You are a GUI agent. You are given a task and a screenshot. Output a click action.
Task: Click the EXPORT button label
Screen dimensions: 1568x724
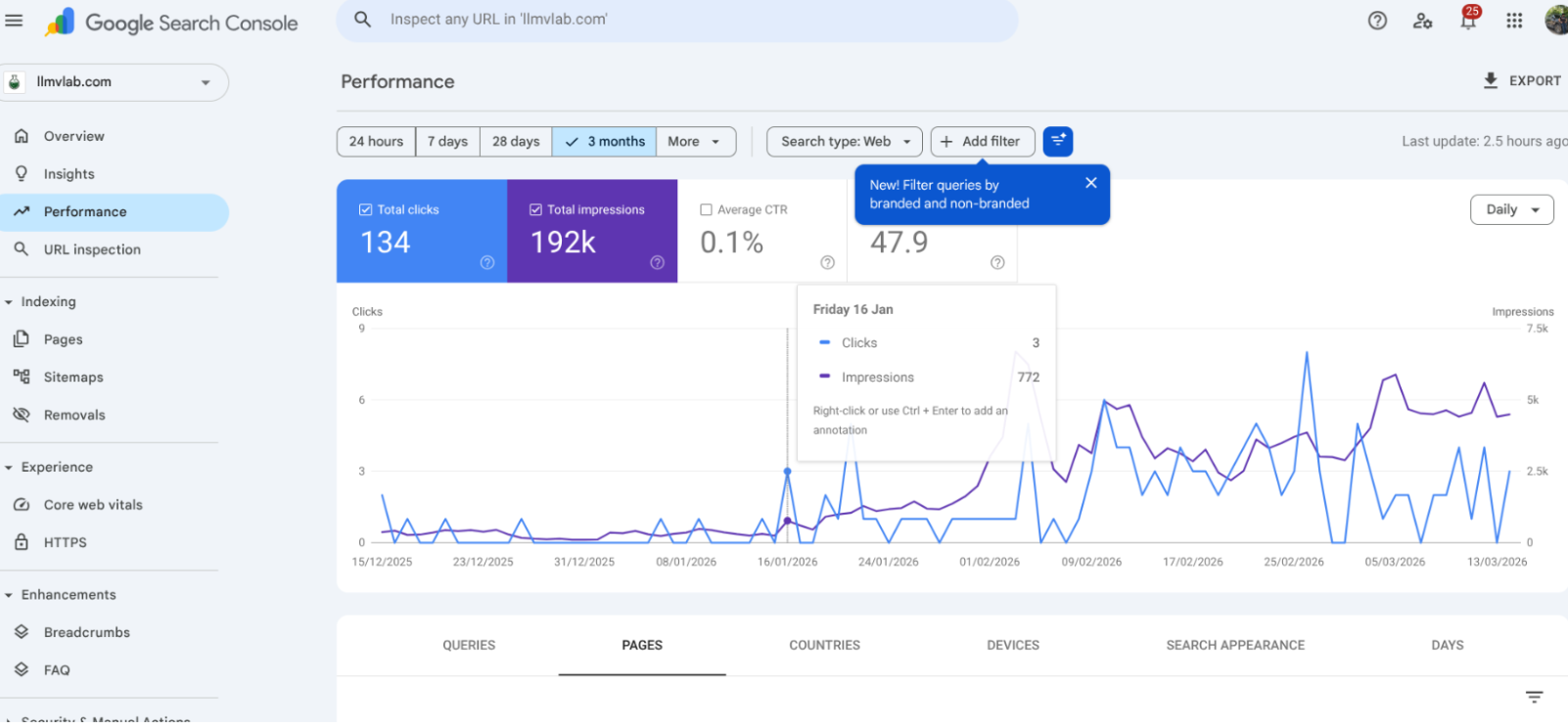(x=1535, y=81)
